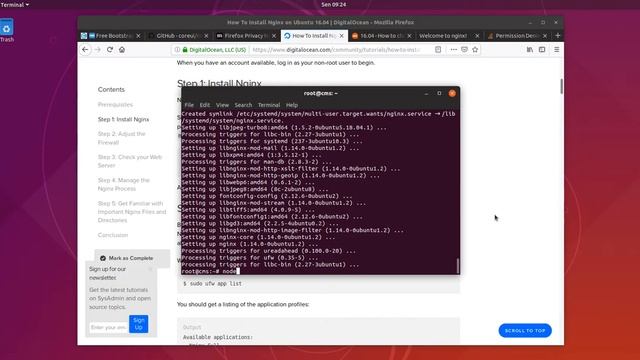Jump to Step 2: Adjust the Firewall
The image size is (640, 360).
pos(122,138)
